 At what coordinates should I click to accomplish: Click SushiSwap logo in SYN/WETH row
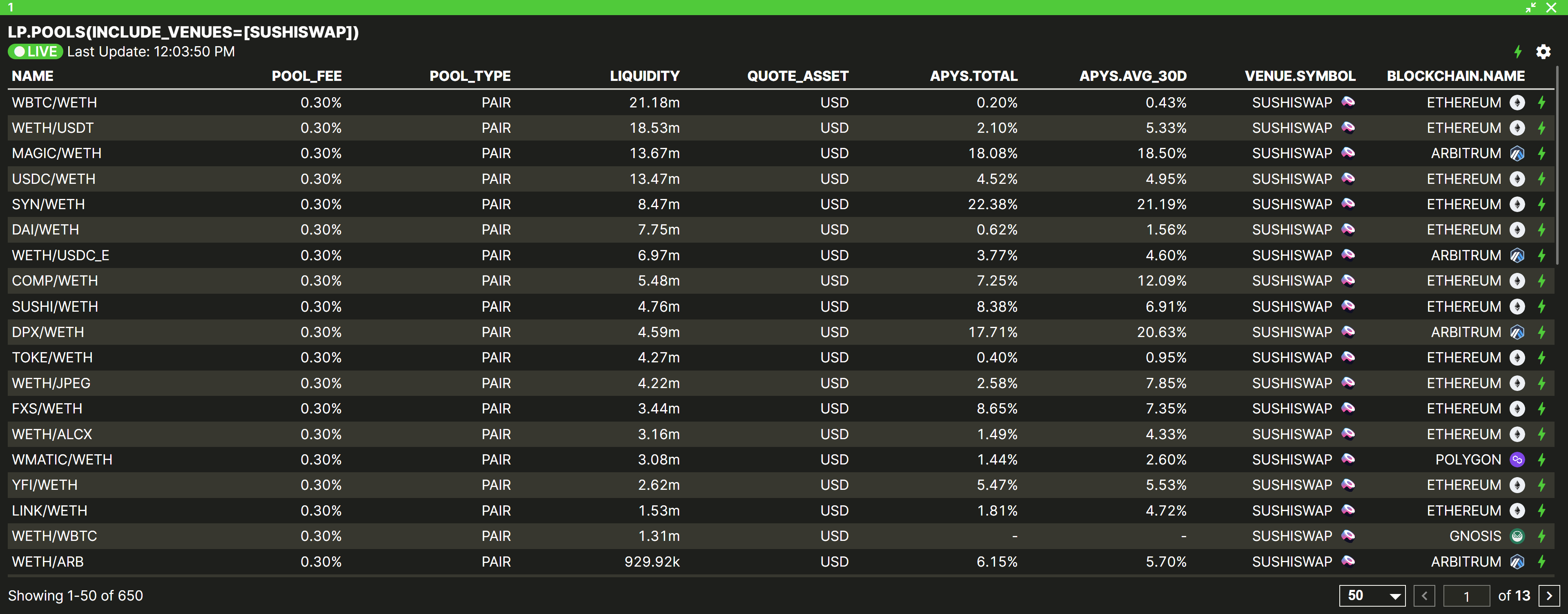tap(1348, 204)
